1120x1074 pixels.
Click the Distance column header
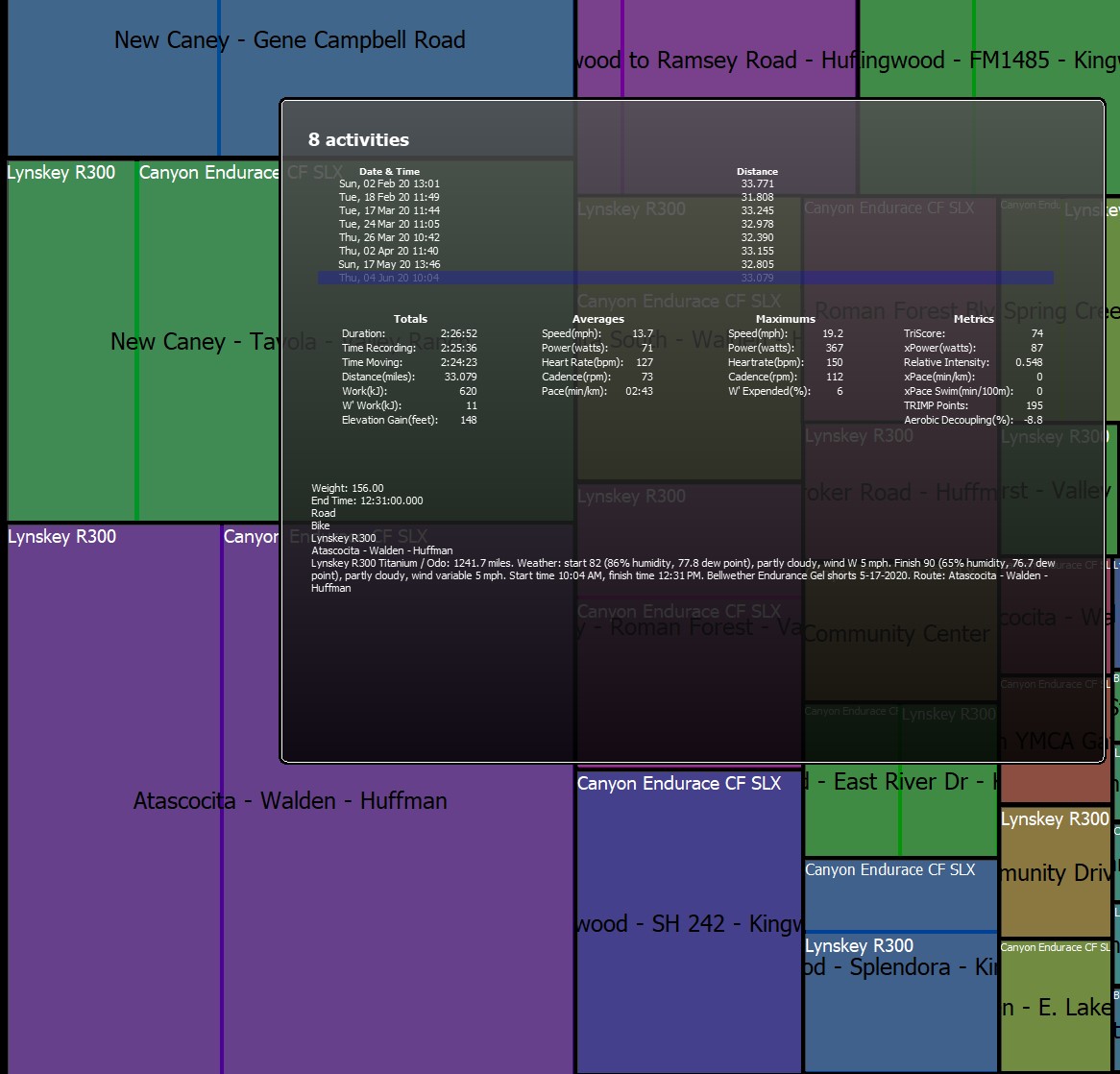coord(757,172)
